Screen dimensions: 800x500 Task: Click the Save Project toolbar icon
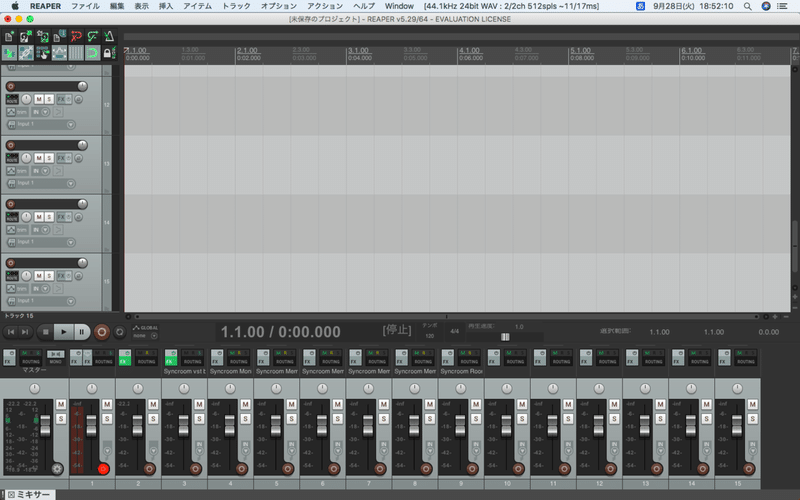pos(42,37)
